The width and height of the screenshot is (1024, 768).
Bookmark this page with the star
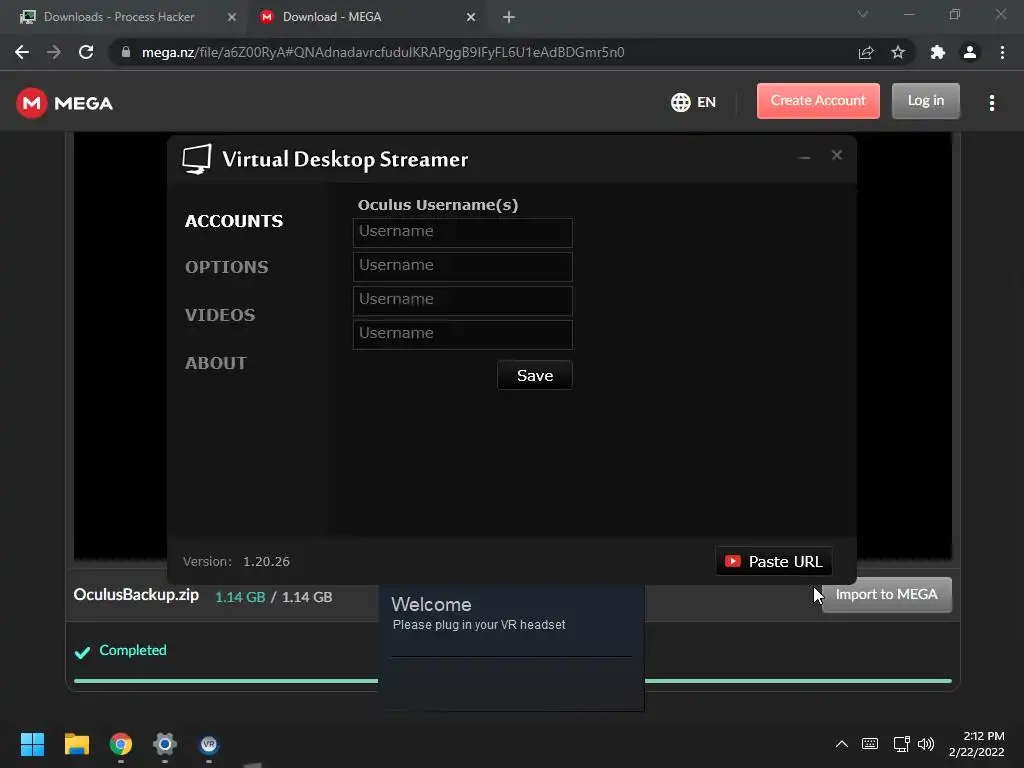(x=898, y=52)
